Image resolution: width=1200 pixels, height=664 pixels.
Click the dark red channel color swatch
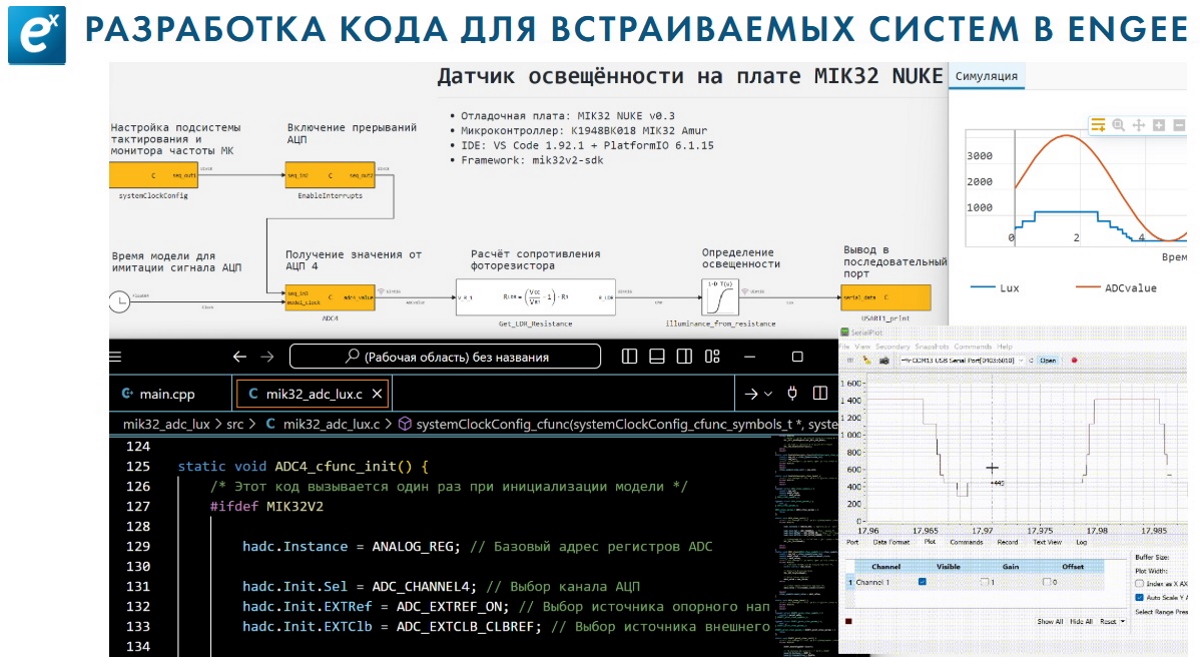click(848, 621)
